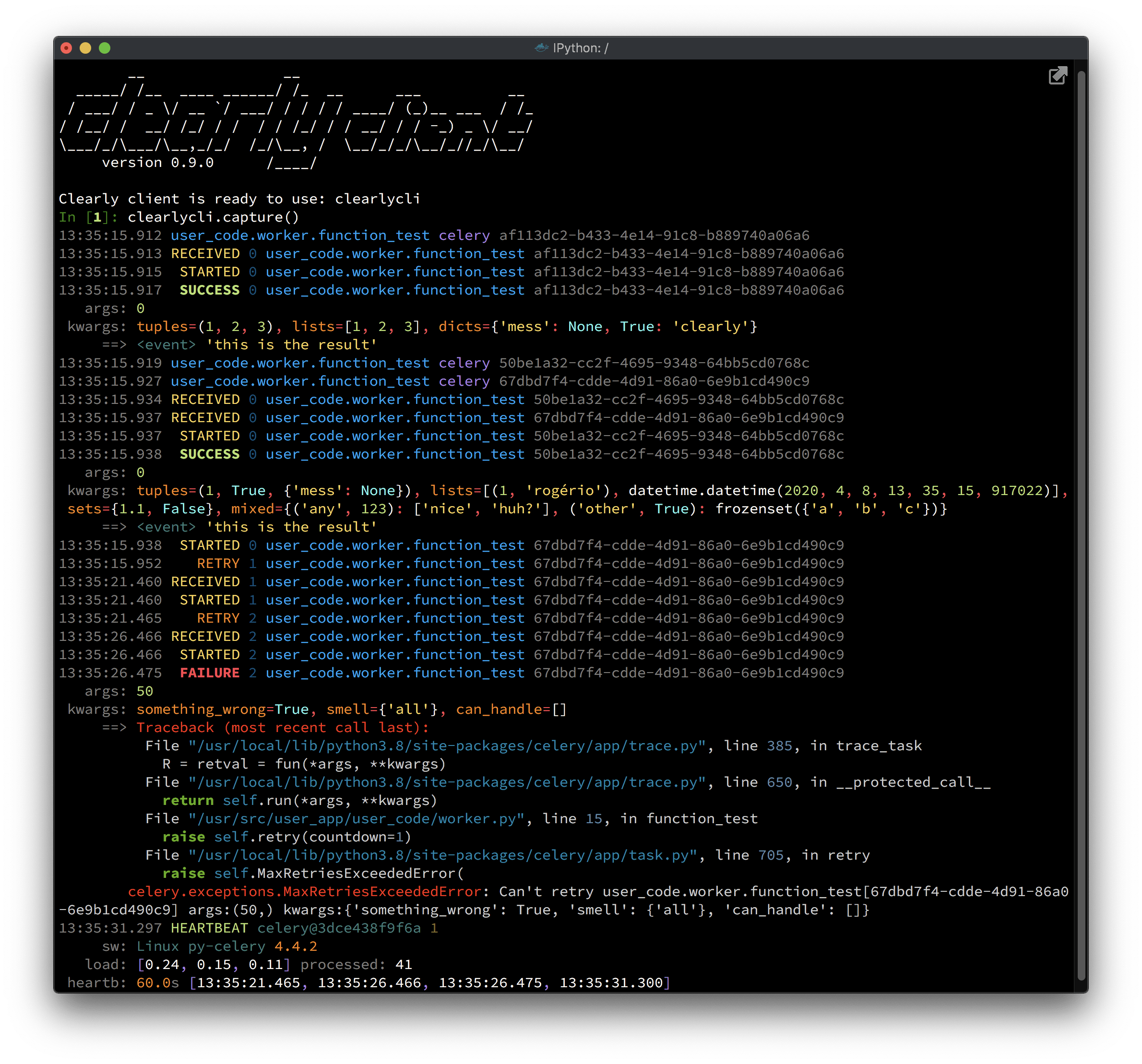Click task id 50be1a32 on the 13:35:15.919 line
The image size is (1142, 1064).
(654, 363)
